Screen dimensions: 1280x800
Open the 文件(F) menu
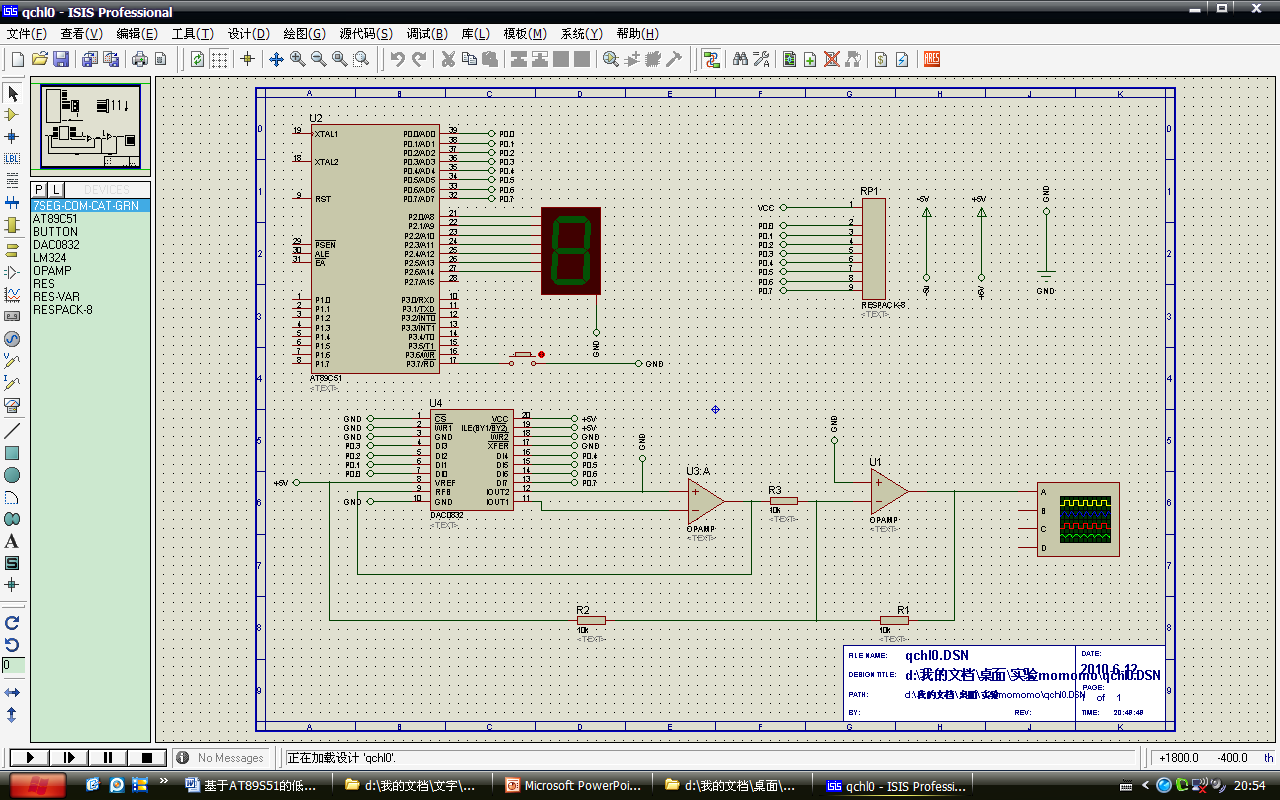(x=27, y=34)
